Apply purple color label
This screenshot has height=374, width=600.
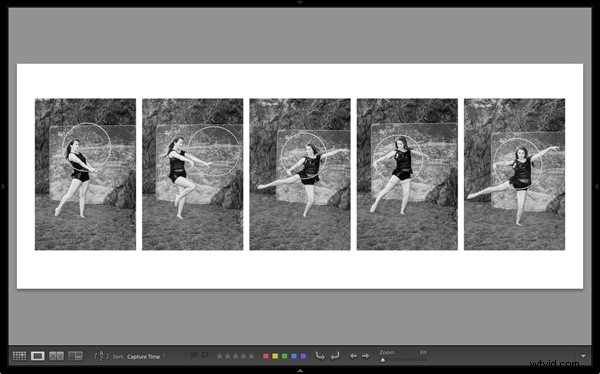pos(303,356)
